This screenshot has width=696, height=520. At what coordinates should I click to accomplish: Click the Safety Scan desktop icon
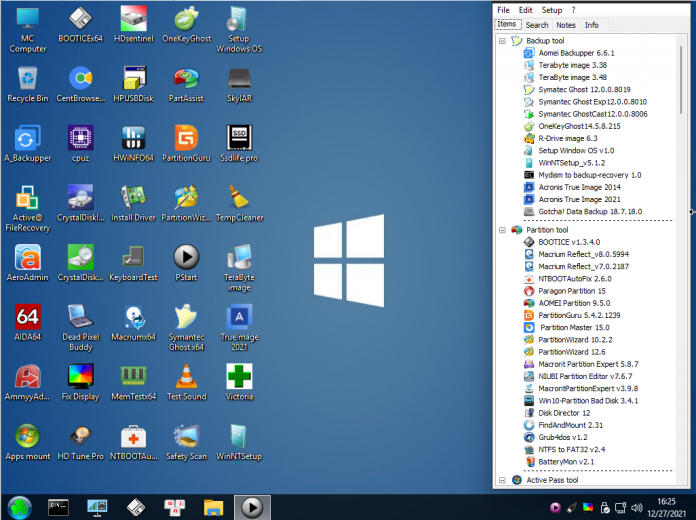[186, 442]
